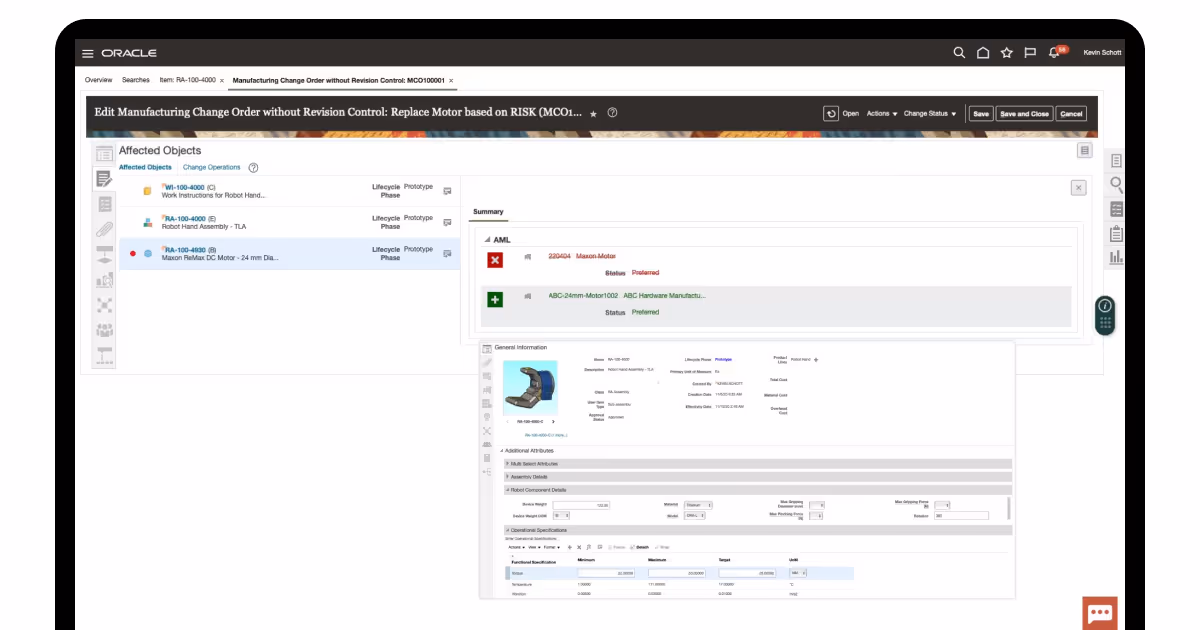This screenshot has height=630, width=1200.
Task: Collapse the AML section
Action: point(487,240)
